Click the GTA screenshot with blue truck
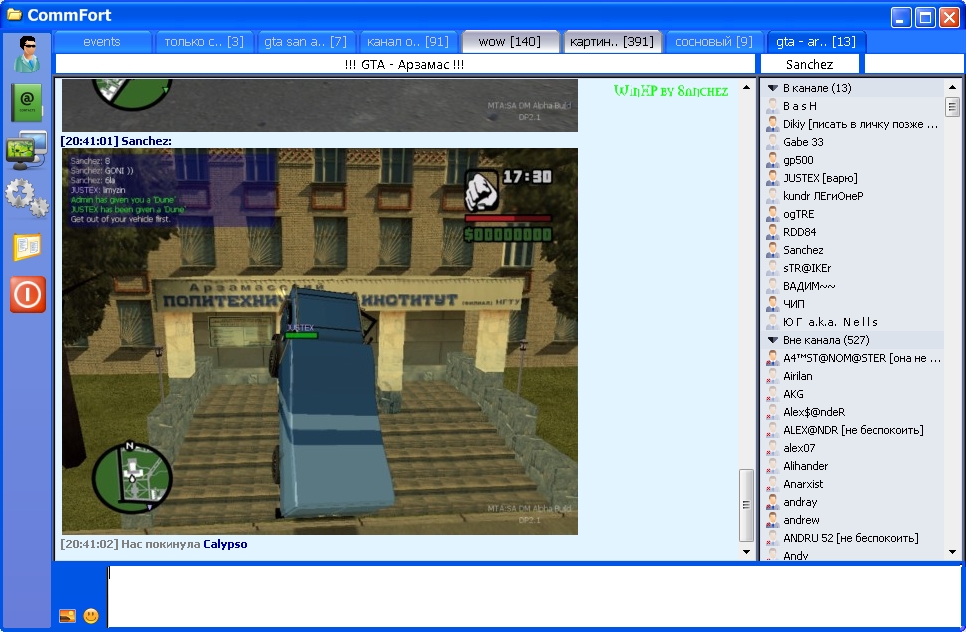 320,341
